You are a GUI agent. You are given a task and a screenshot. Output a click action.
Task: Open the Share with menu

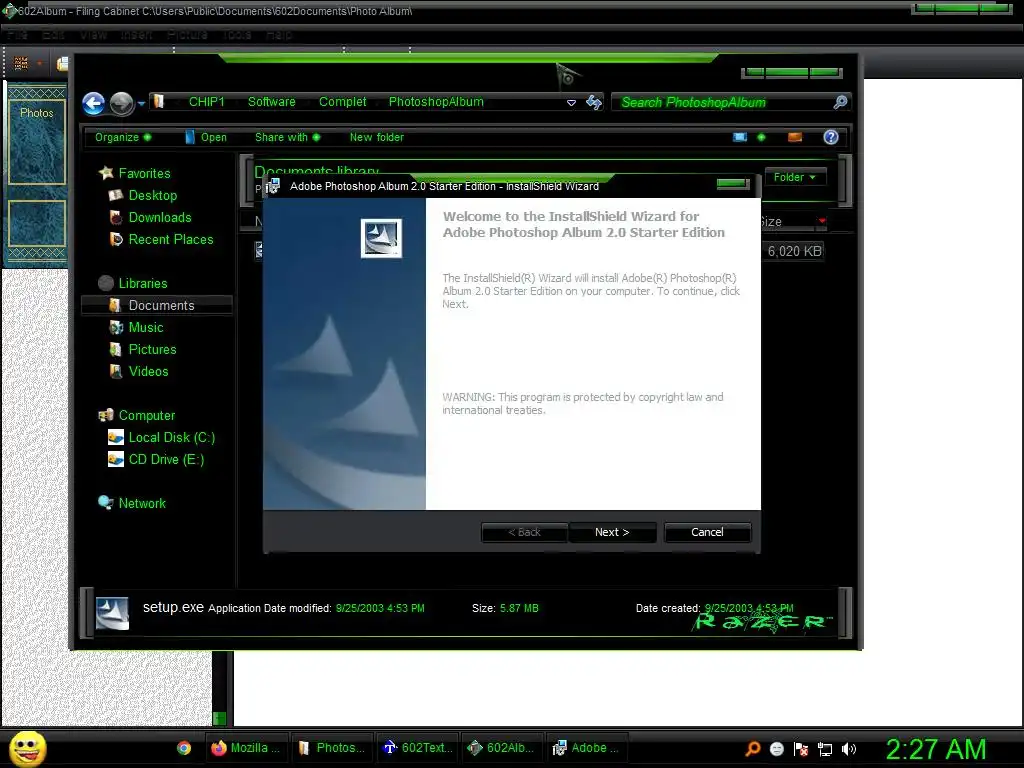click(287, 137)
